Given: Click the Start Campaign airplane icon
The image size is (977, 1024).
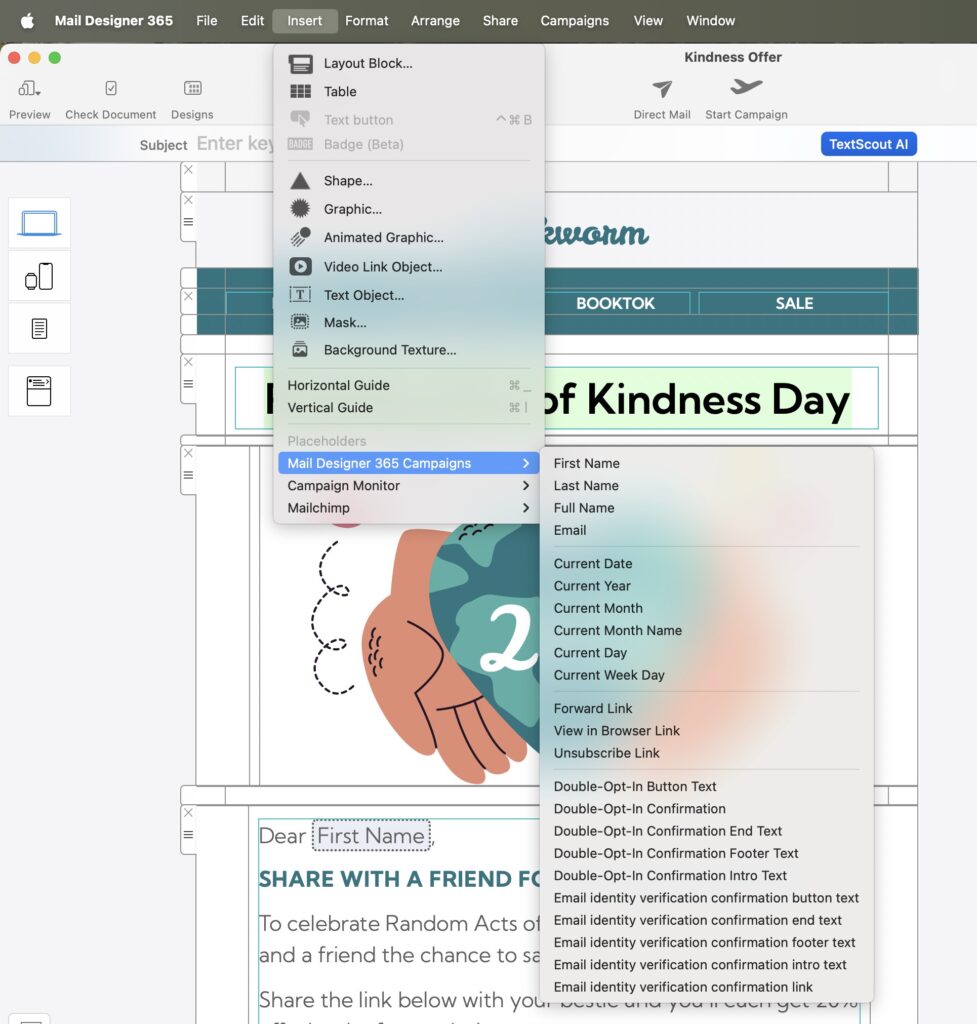Looking at the screenshot, I should click(746, 86).
